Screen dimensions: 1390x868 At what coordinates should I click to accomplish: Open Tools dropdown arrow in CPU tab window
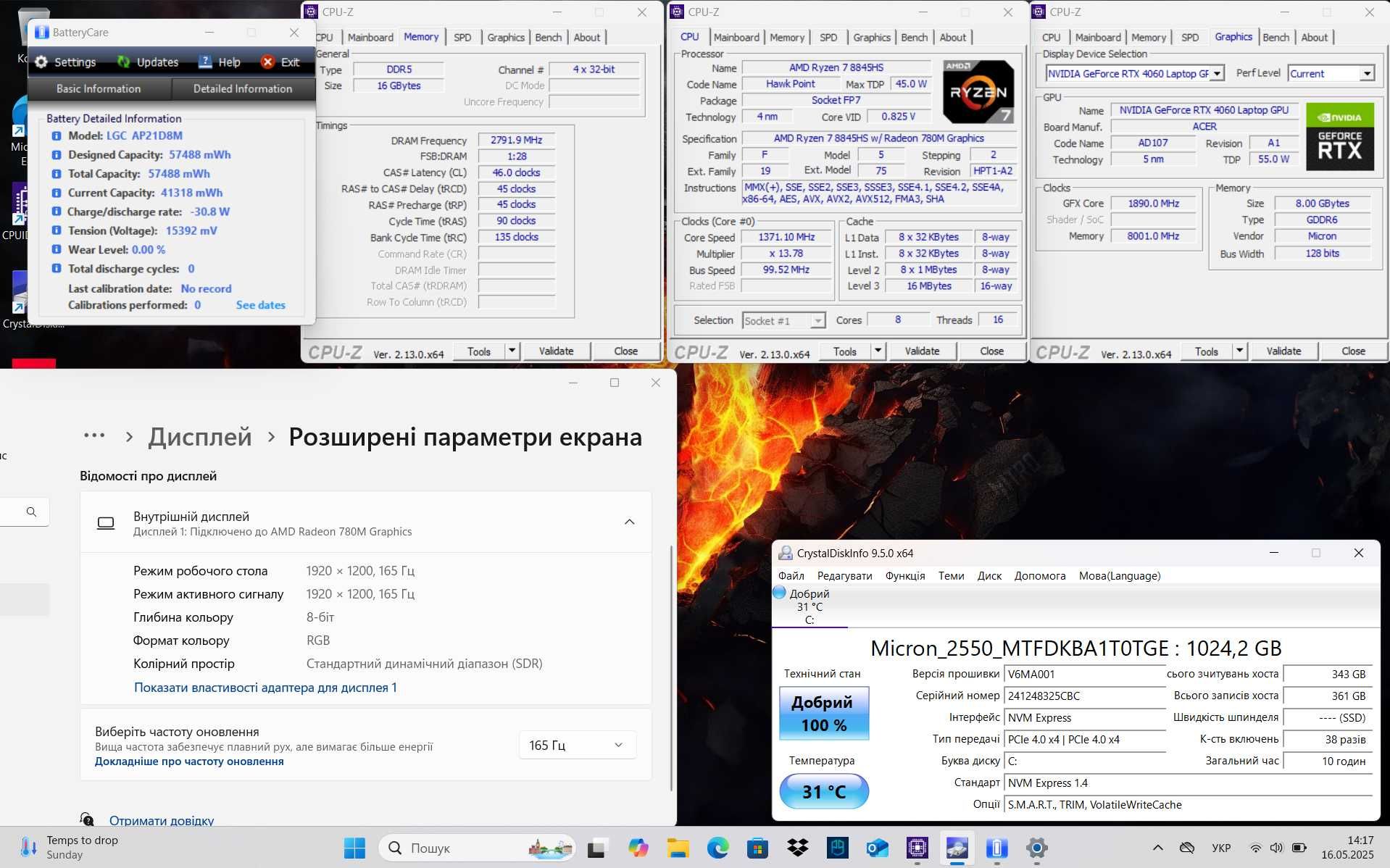878,351
